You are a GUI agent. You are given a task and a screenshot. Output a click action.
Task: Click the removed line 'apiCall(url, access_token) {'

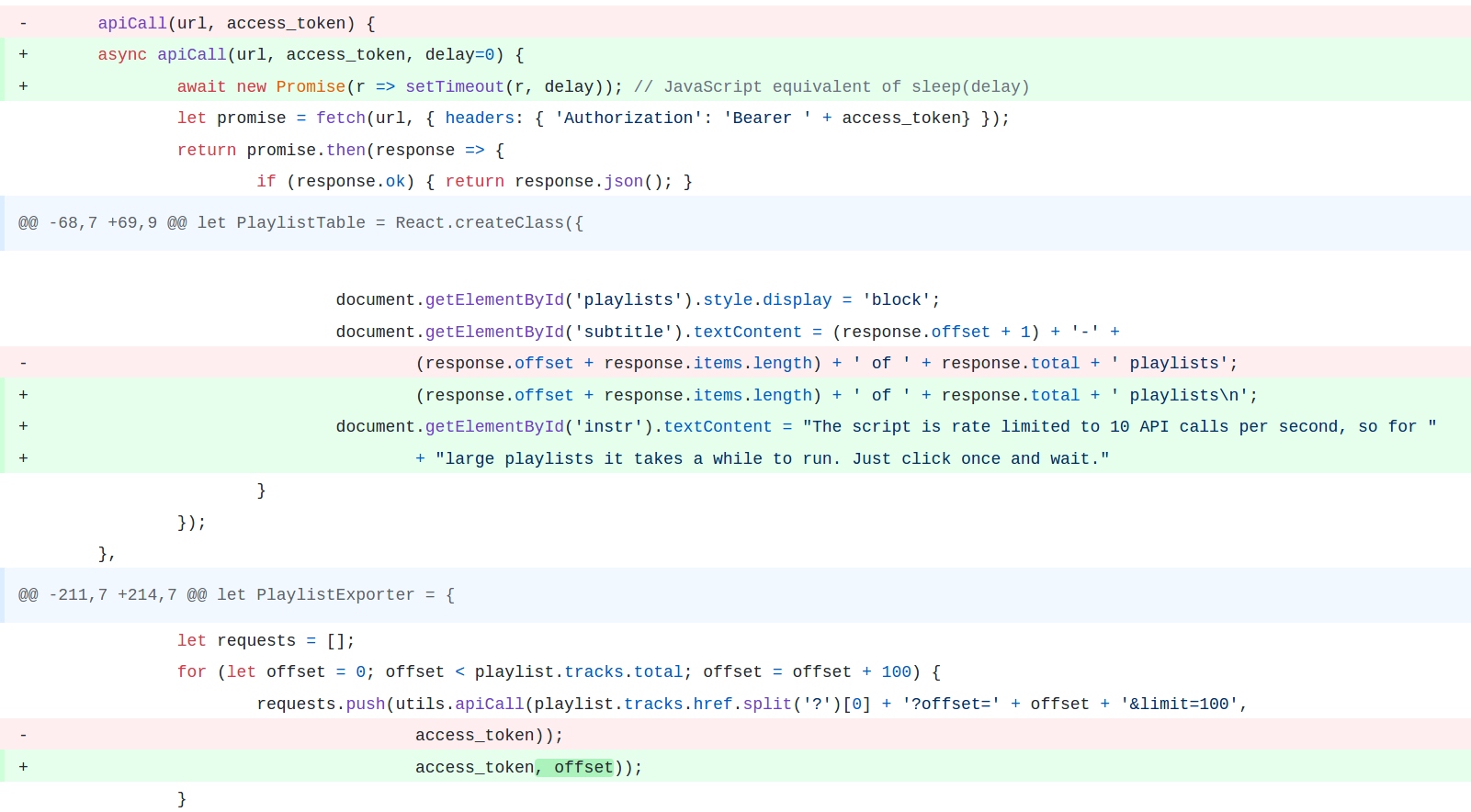735,23
